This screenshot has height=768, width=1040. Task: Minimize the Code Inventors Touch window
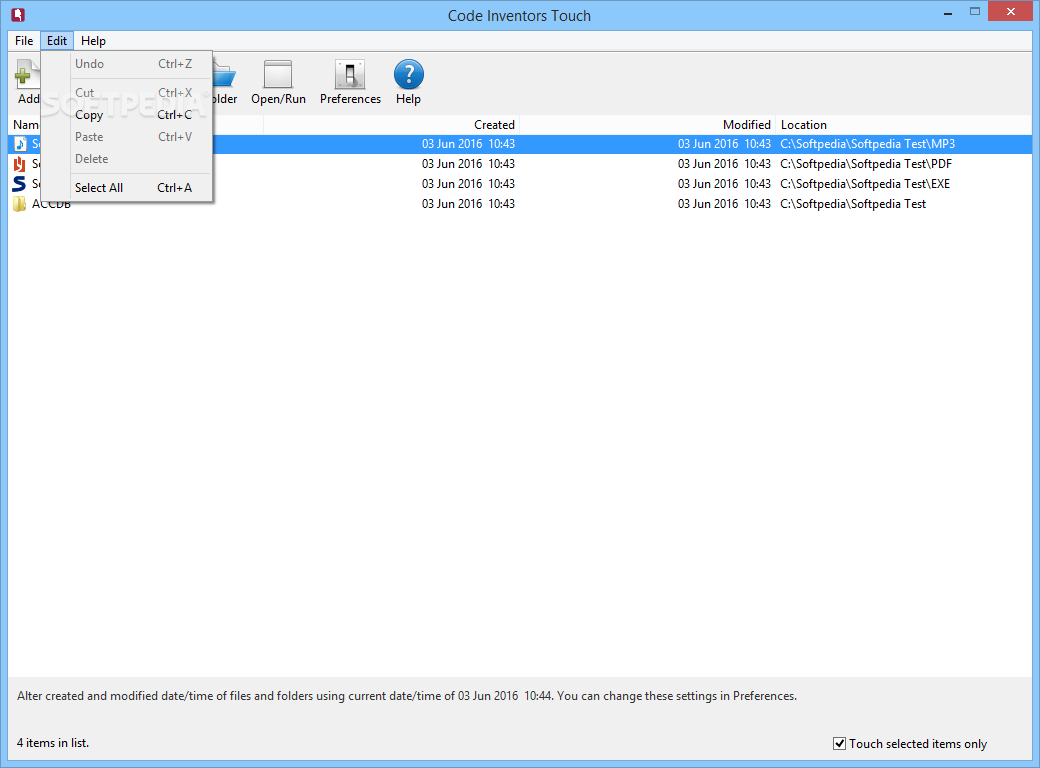(948, 12)
